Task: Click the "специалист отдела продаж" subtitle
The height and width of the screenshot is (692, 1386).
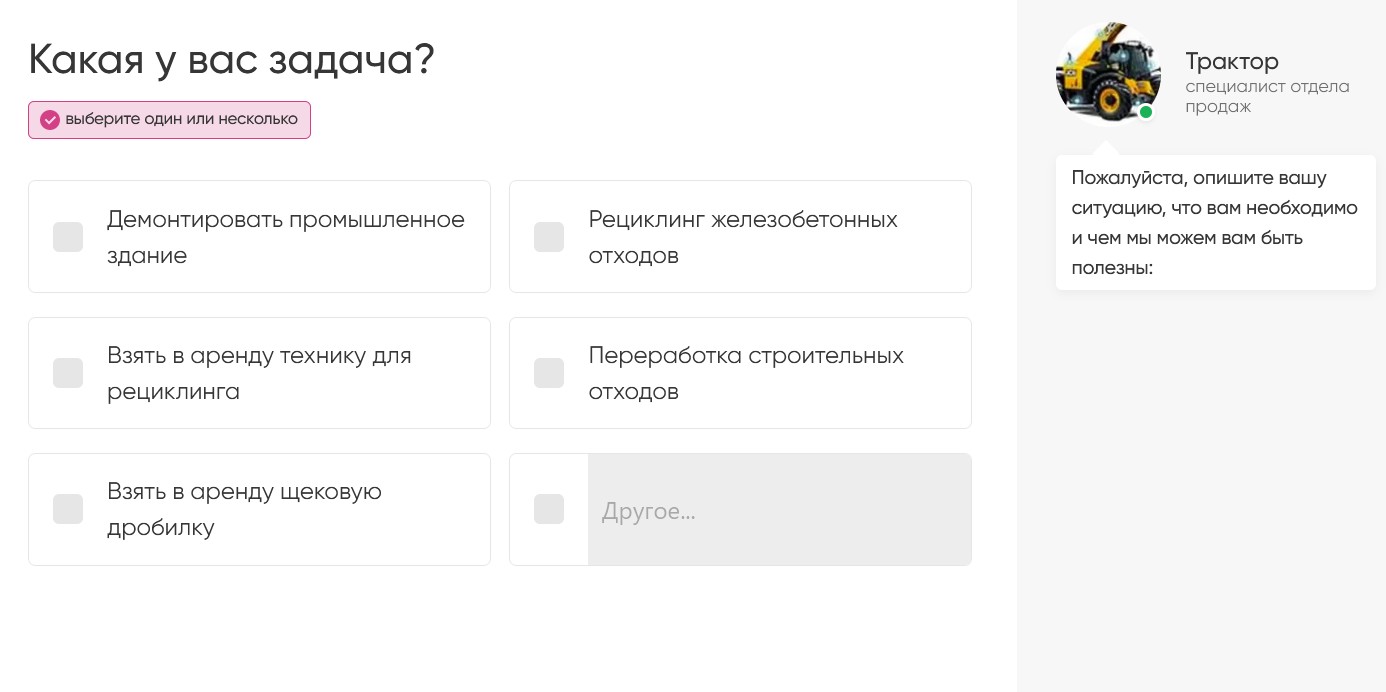Action: click(x=1267, y=96)
